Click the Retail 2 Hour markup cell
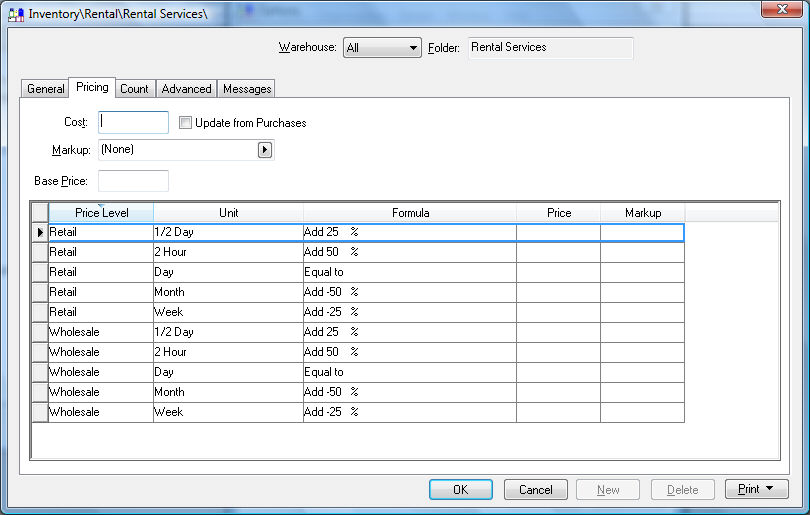The width and height of the screenshot is (810, 515). pyautogui.click(x=642, y=252)
